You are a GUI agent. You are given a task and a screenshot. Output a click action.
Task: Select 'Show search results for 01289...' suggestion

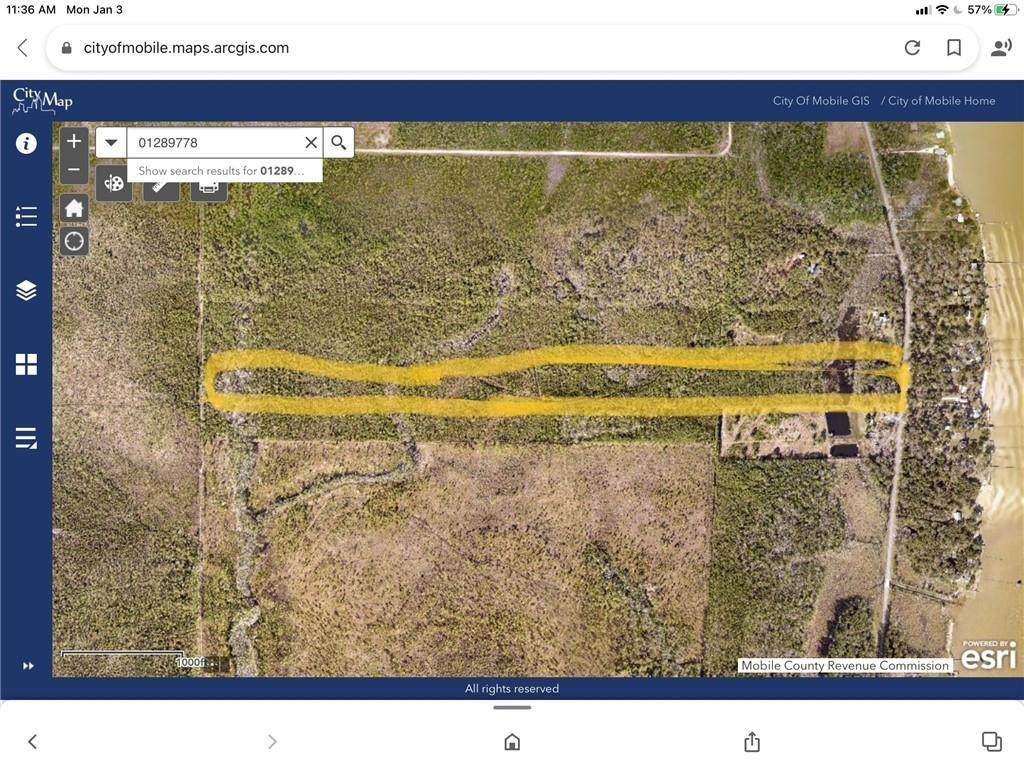coord(224,171)
